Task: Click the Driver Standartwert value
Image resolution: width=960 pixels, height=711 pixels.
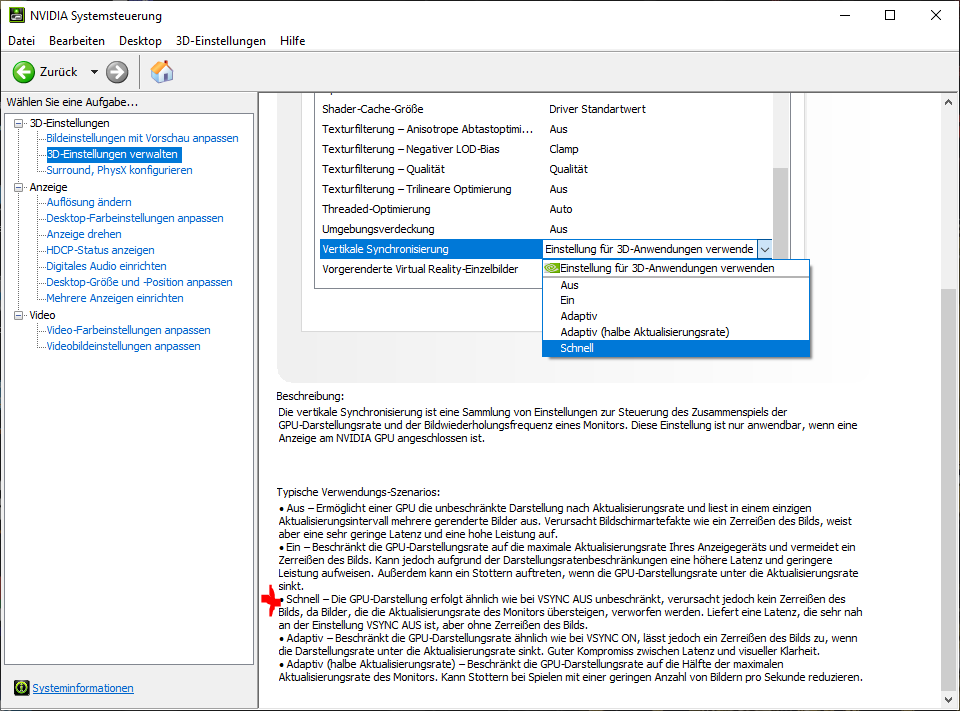Action: pos(597,109)
